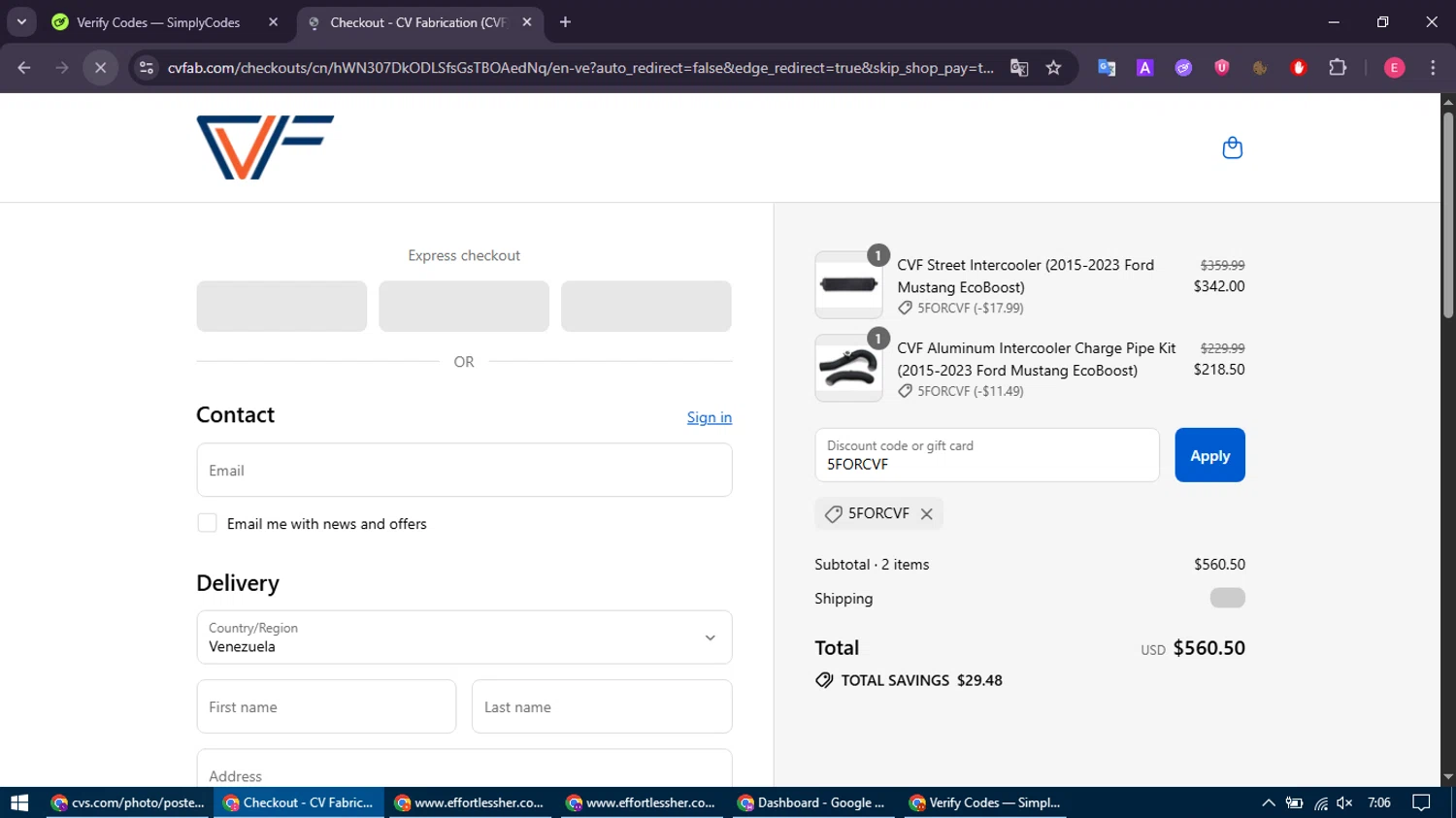Screen dimensions: 1456x818
Task: Click the red hand blocker extension
Action: point(1299,68)
